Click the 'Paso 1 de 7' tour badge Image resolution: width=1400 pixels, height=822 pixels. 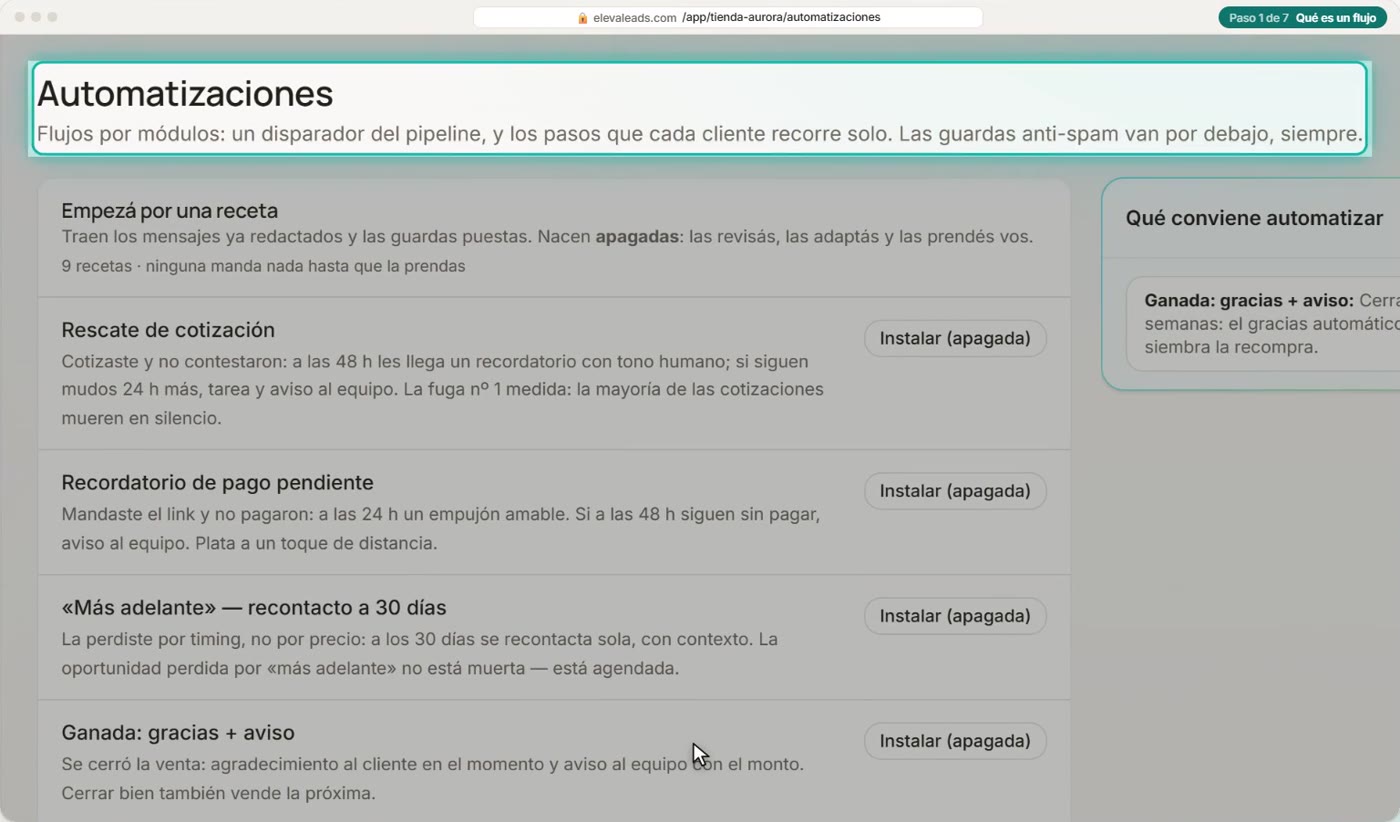[x=1302, y=18]
